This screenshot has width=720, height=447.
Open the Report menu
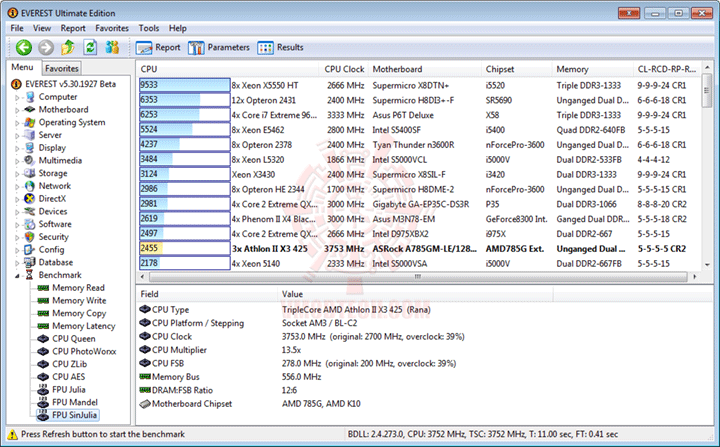tap(73, 28)
